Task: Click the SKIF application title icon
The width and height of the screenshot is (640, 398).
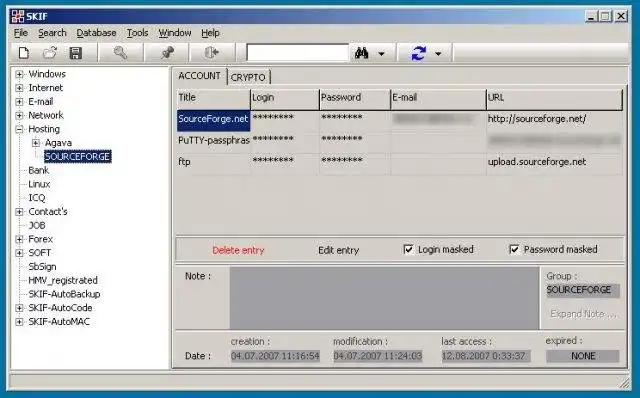Action: pyautogui.click(x=18, y=16)
